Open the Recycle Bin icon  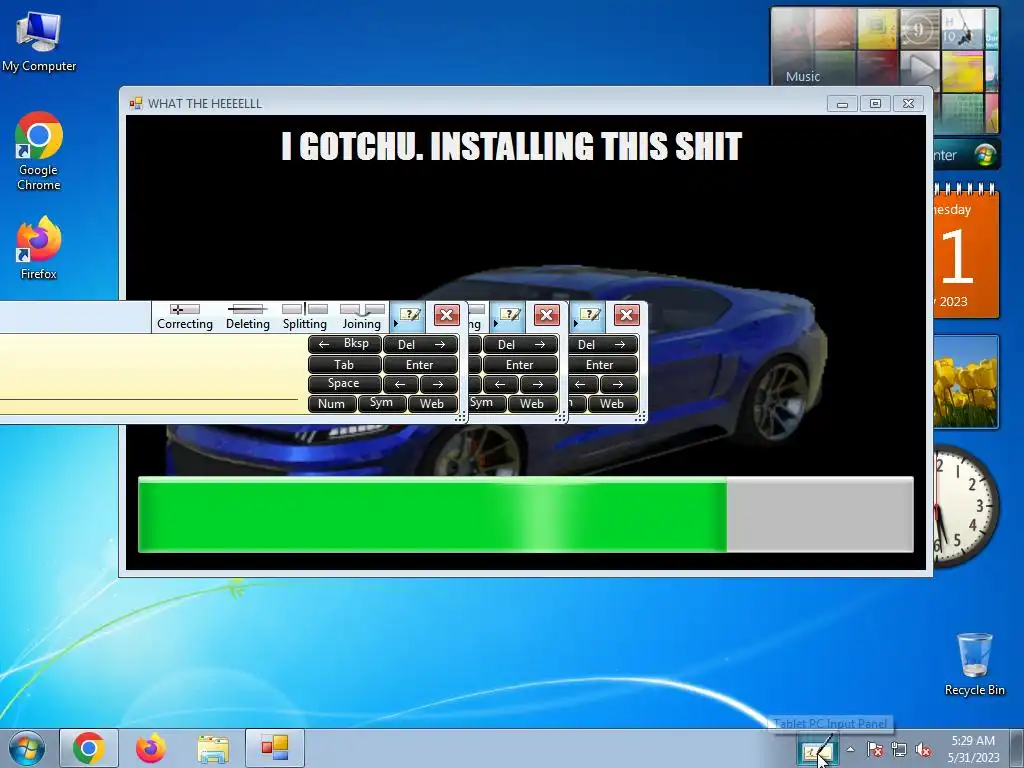[x=974, y=664]
